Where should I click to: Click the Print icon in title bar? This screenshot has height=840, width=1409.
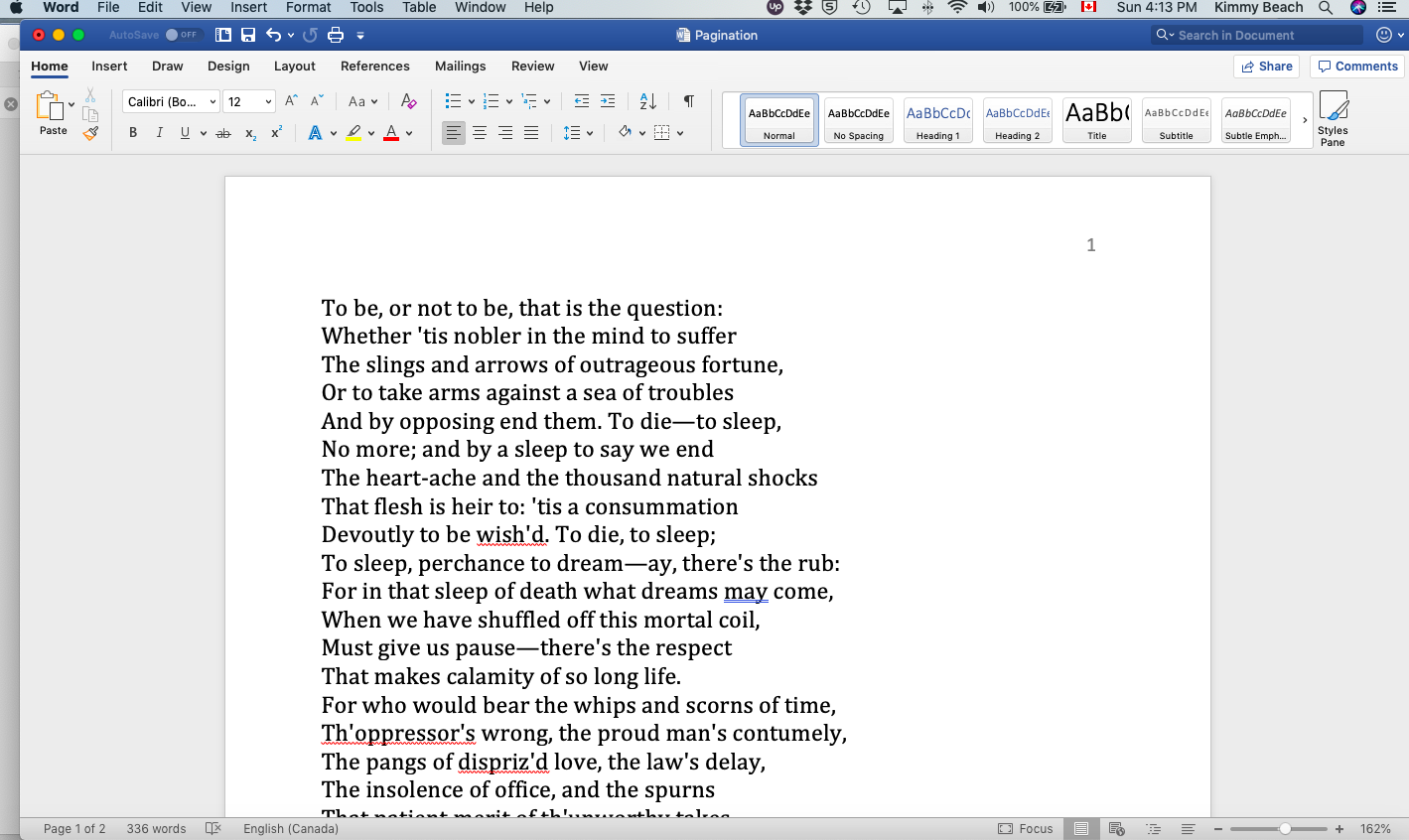point(336,35)
